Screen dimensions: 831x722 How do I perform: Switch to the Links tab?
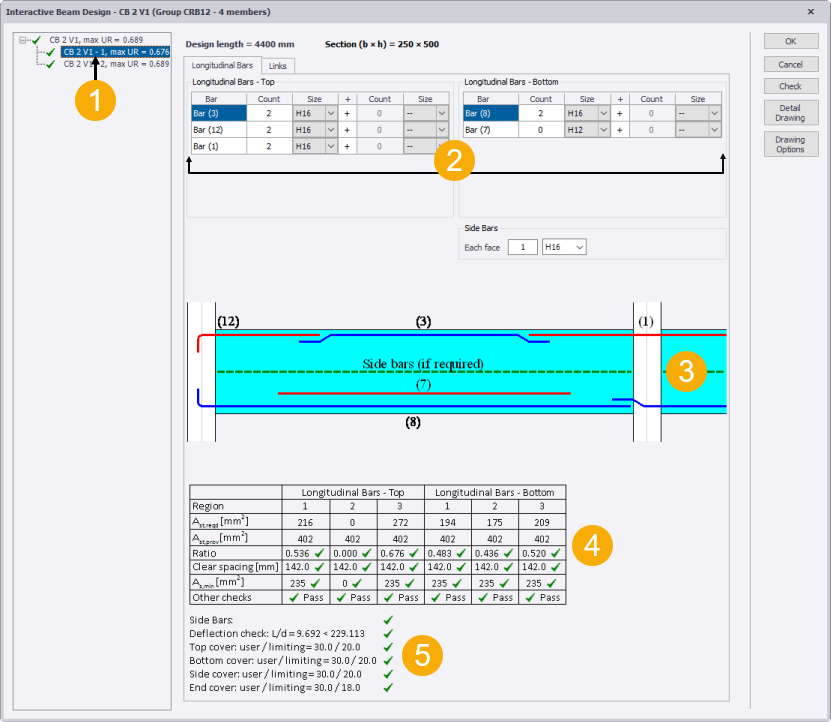coord(277,66)
